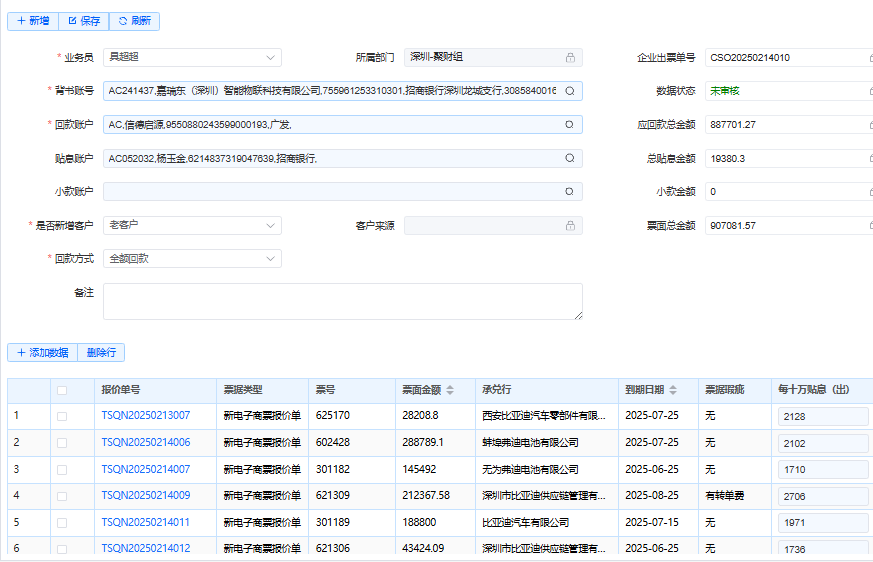The image size is (873, 562).
Task: Sort table by 票面金额 column arrows
Action: (x=450, y=390)
